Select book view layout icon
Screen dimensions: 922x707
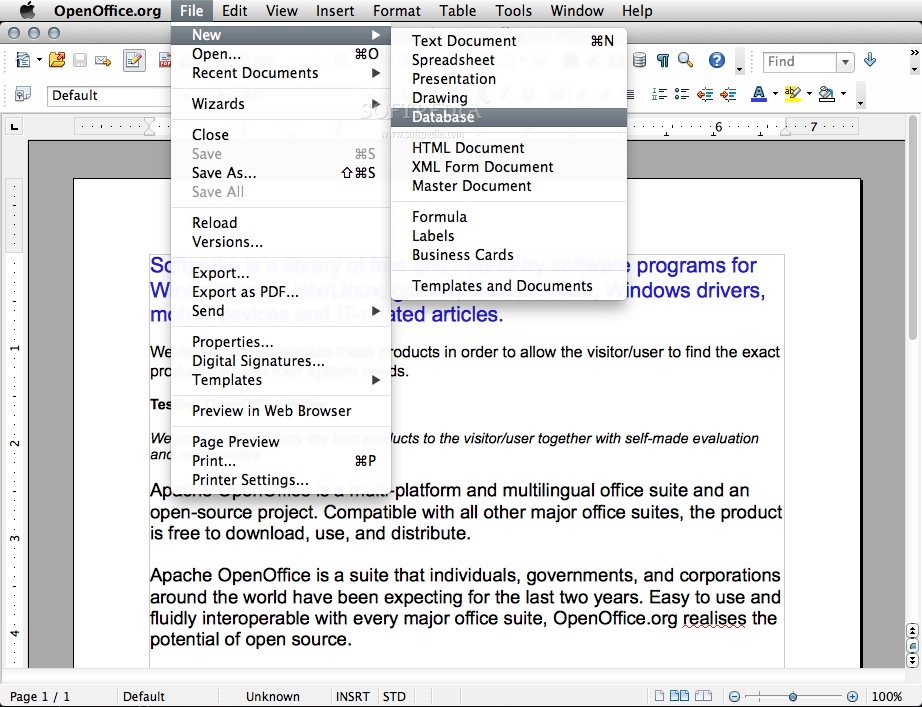coord(703,696)
